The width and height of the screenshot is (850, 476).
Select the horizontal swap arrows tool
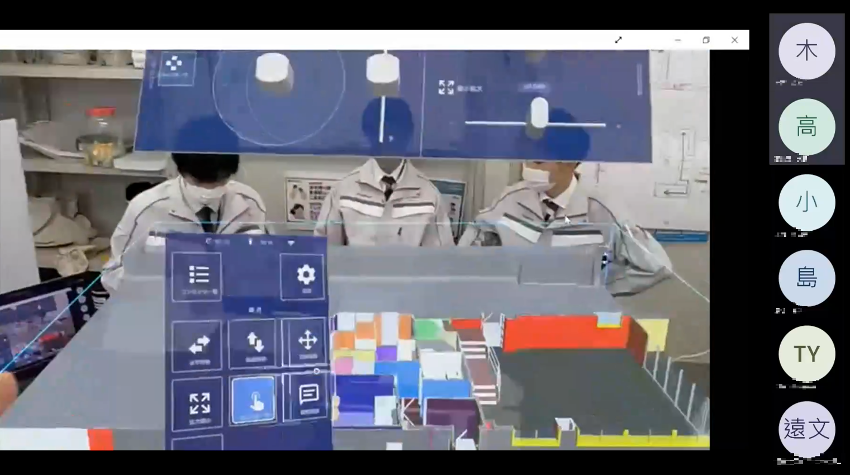tap(198, 342)
